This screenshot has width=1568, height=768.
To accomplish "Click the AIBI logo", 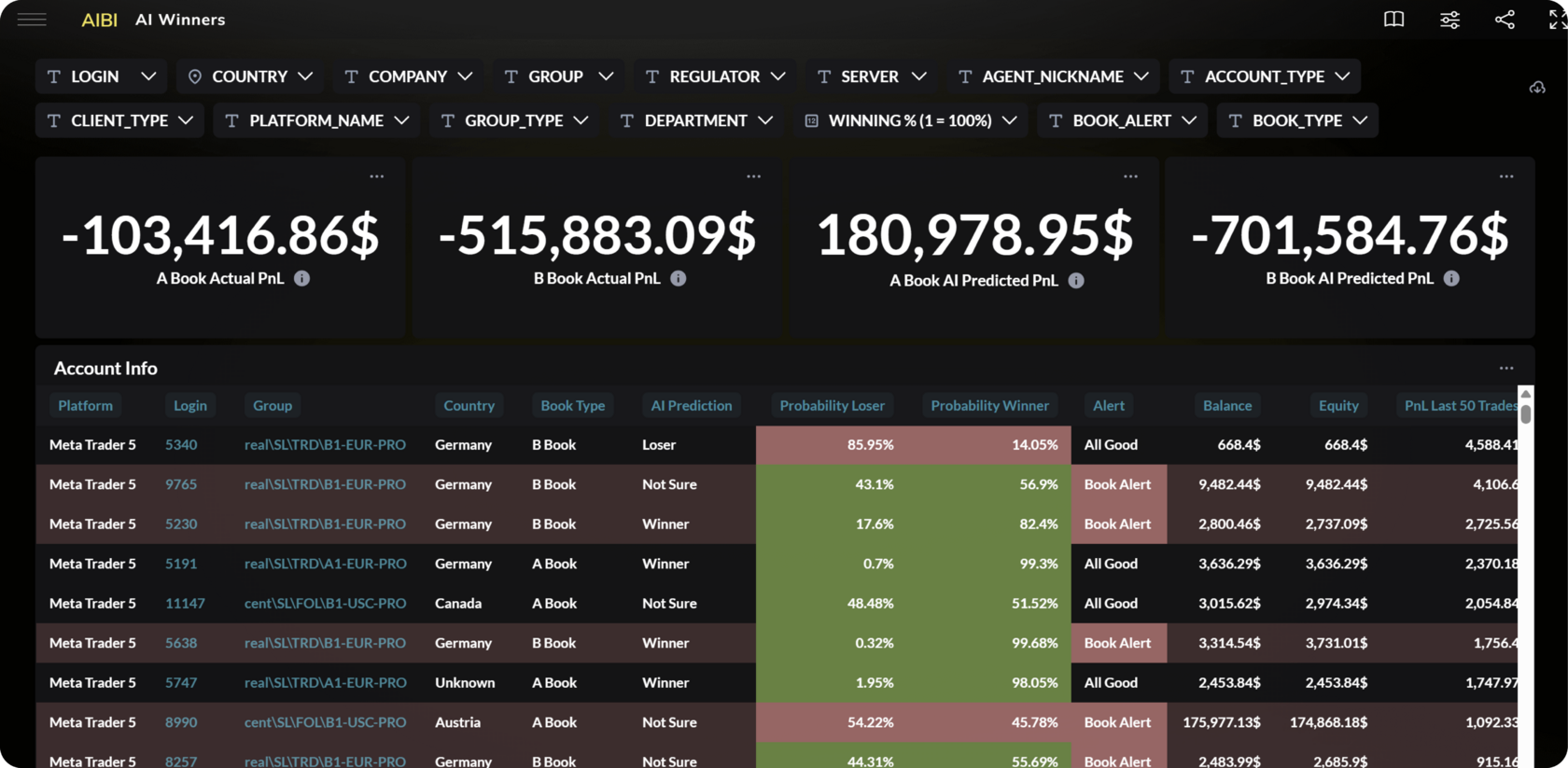I will (x=99, y=20).
